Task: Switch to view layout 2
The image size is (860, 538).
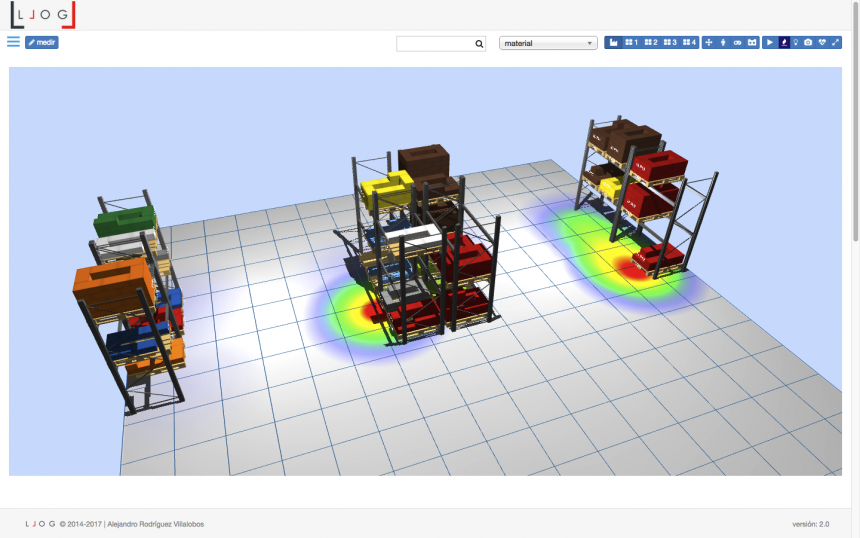Action: click(x=651, y=43)
